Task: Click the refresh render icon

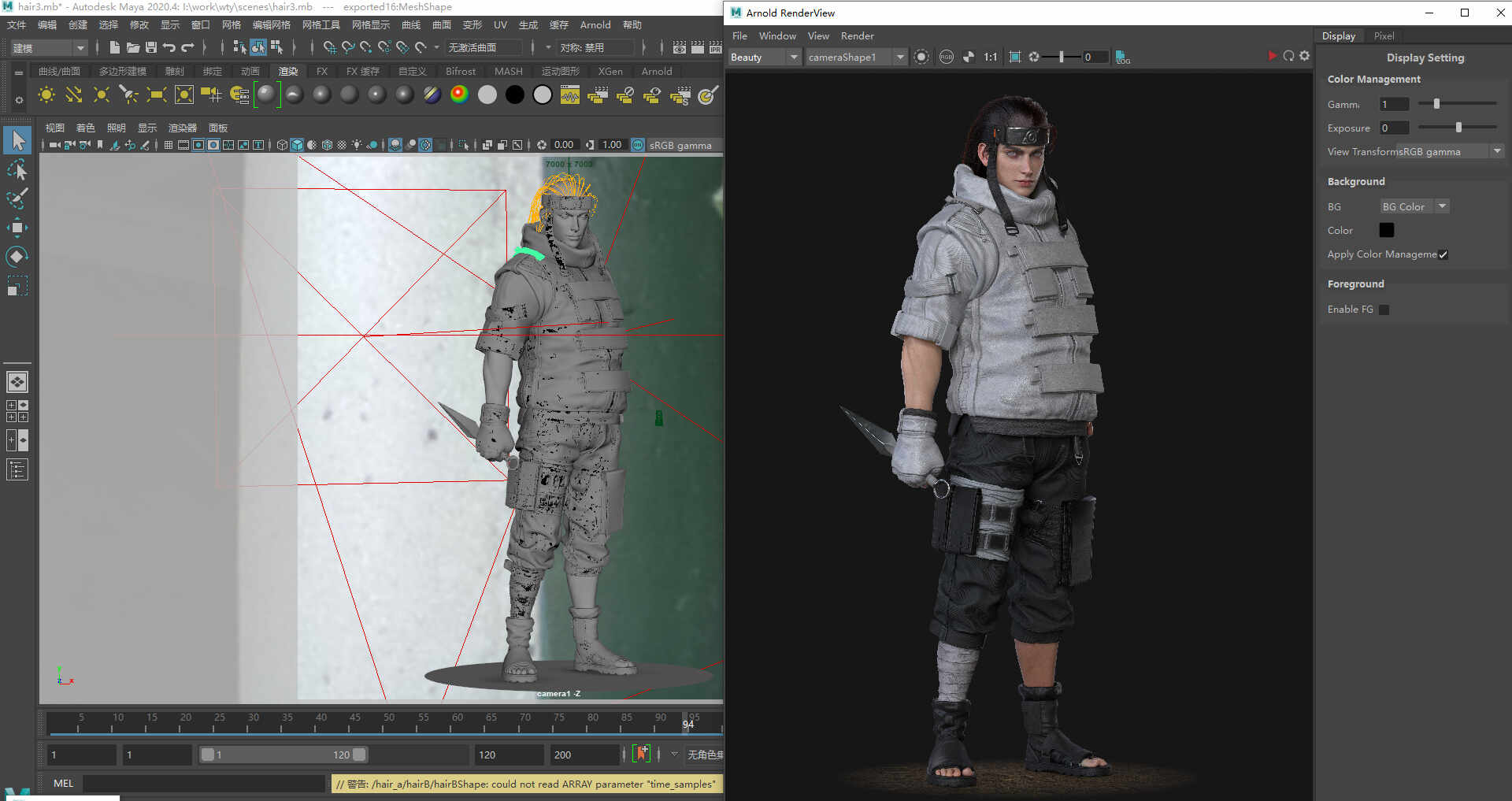Action: (x=1288, y=56)
